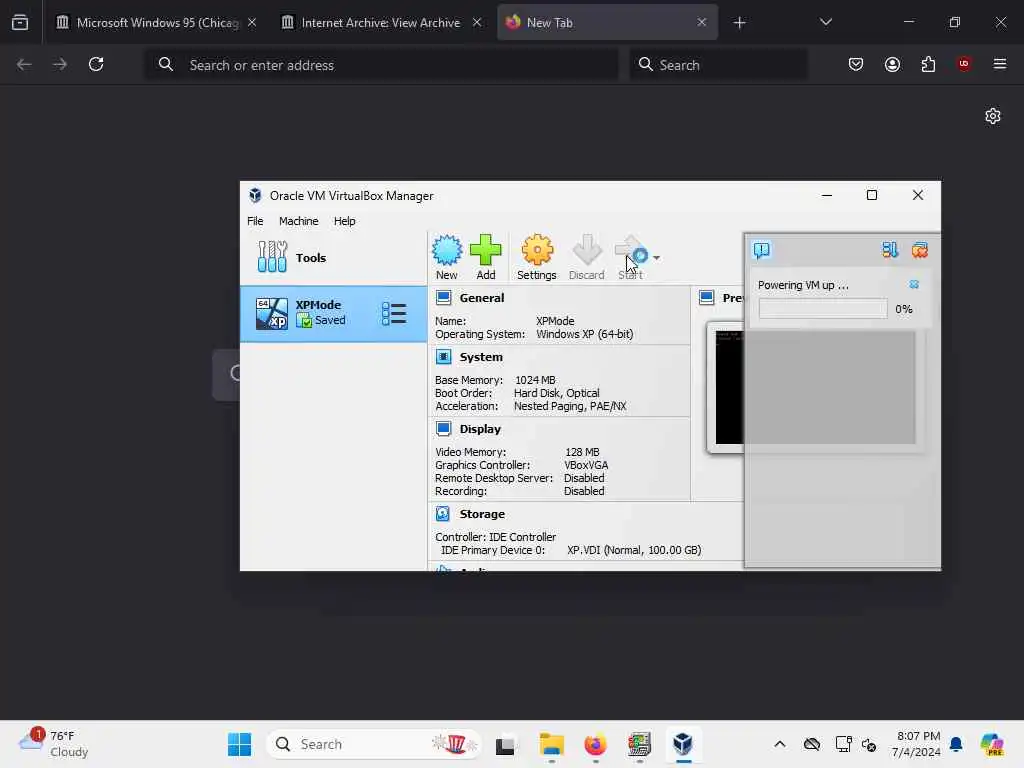Select the XPMode virtual machine entry

point(333,313)
